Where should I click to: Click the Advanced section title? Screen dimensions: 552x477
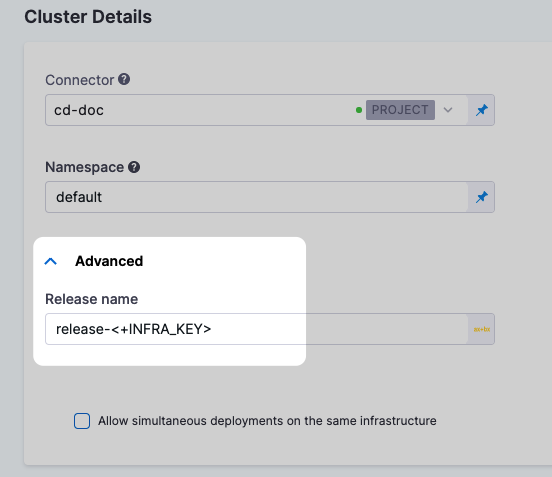pyautogui.click(x=109, y=261)
